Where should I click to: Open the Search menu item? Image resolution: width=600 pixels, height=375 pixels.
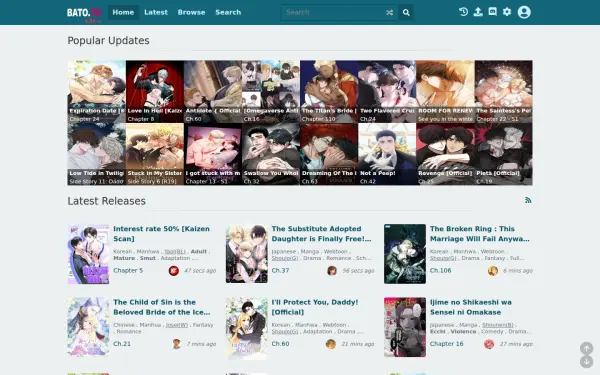(x=228, y=12)
